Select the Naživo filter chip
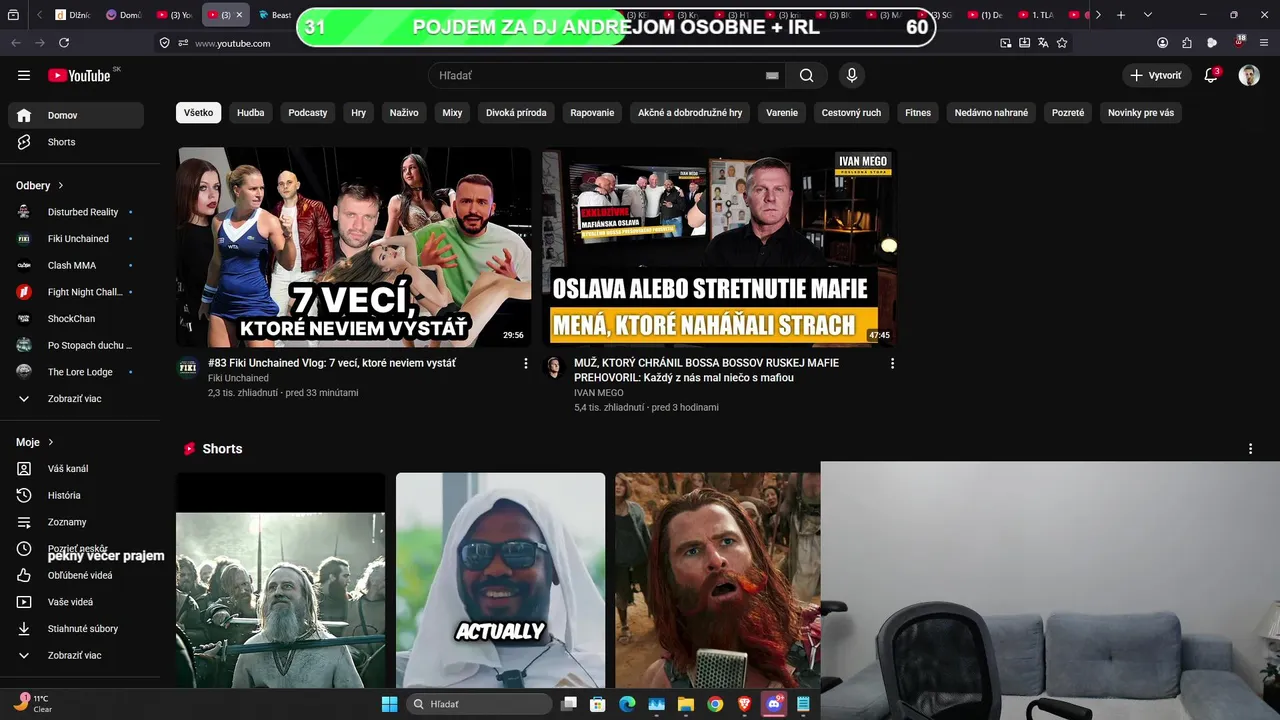Image resolution: width=1280 pixels, height=720 pixels. (x=404, y=113)
